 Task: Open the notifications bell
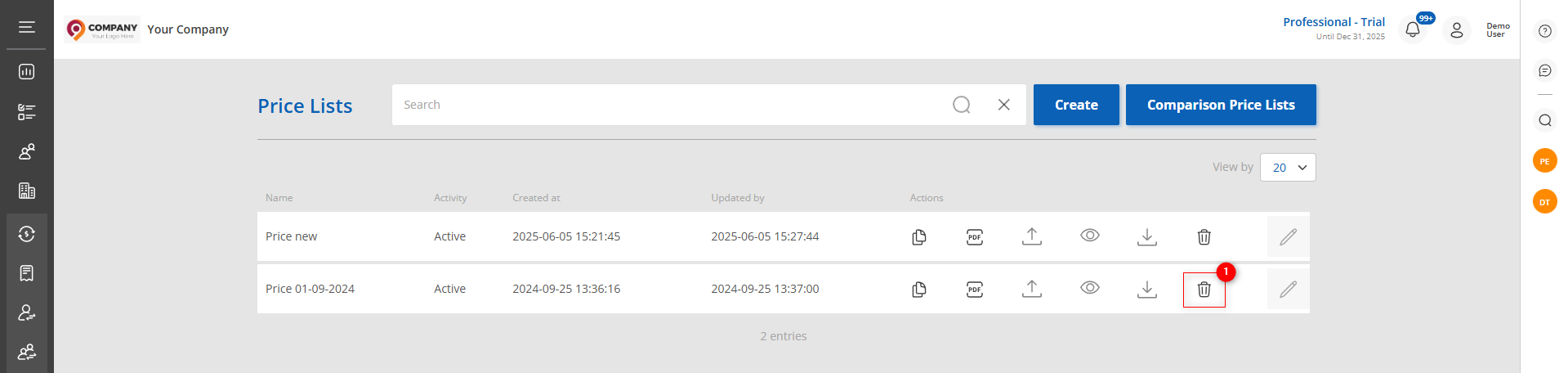1413,29
